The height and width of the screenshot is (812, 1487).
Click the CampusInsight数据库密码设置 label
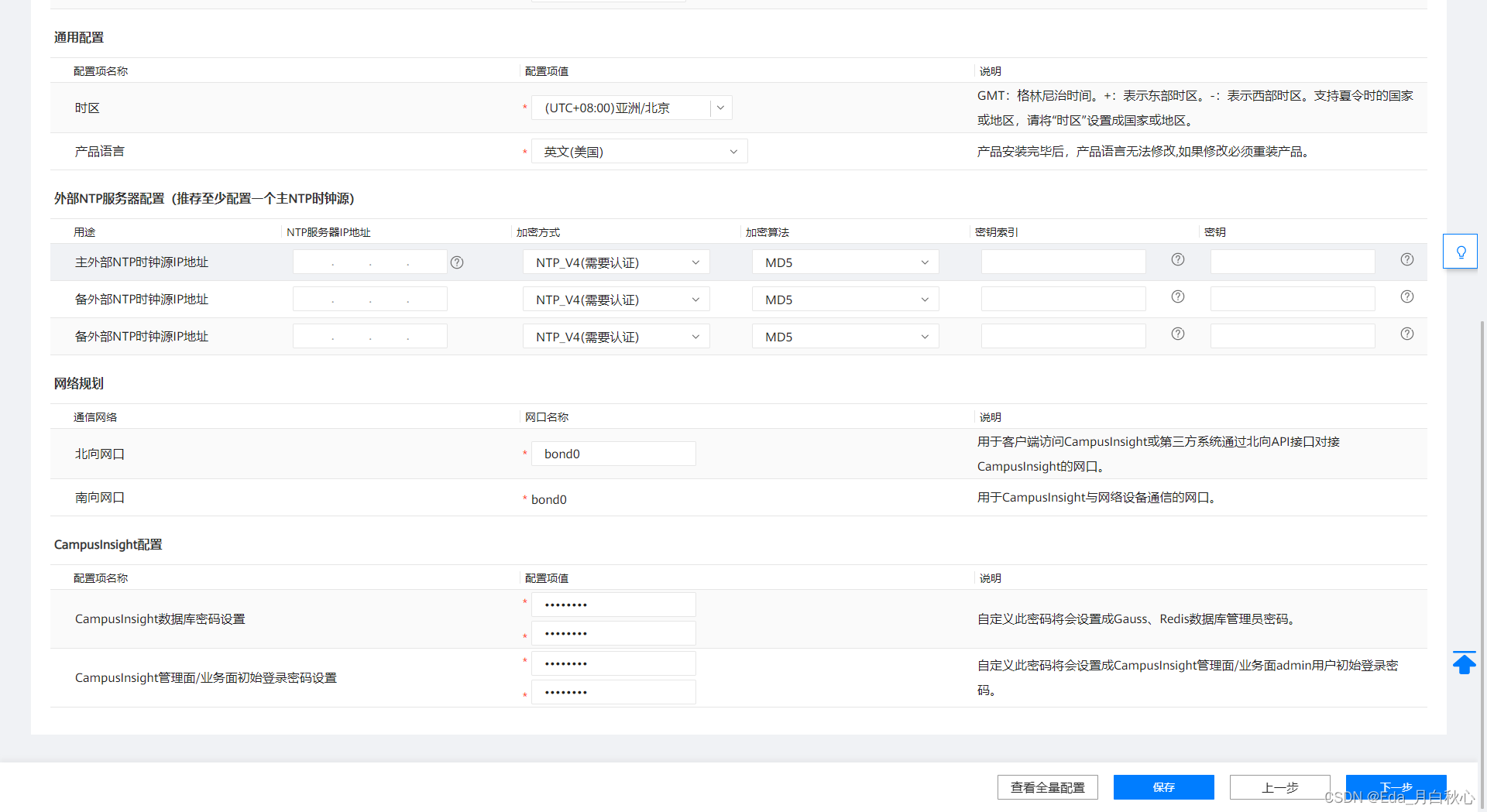coord(160,619)
